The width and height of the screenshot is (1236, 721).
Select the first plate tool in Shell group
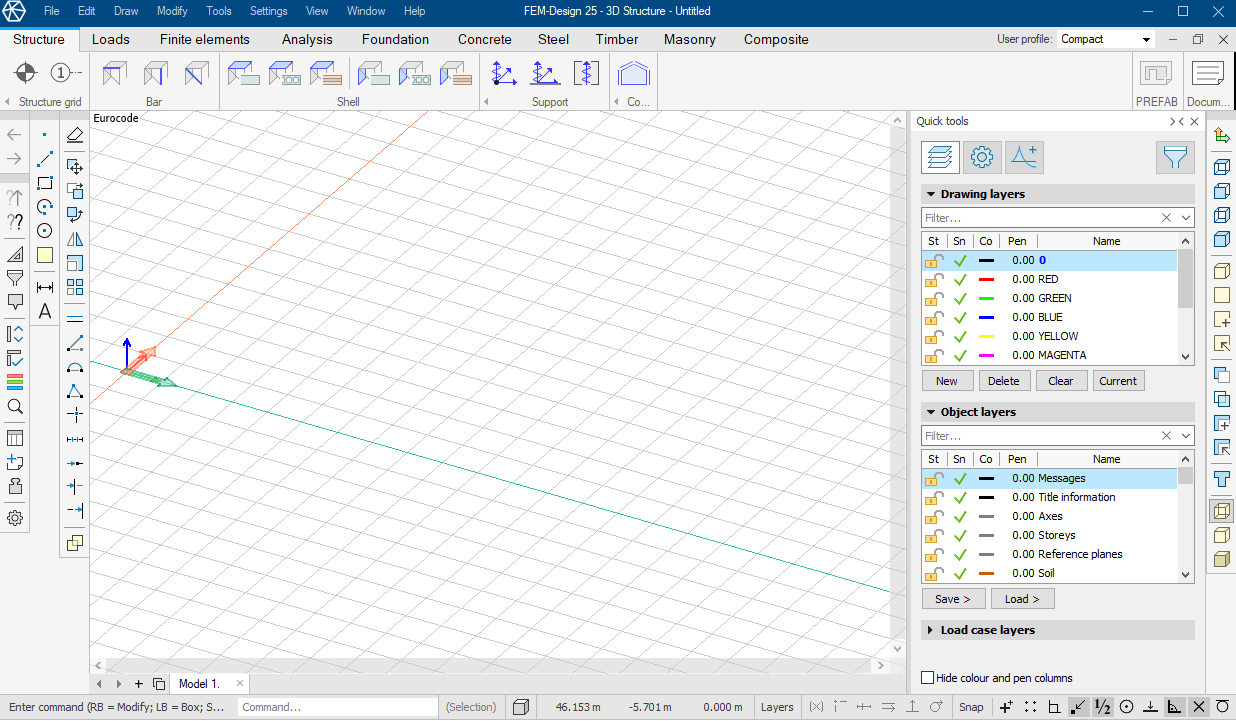(x=244, y=73)
